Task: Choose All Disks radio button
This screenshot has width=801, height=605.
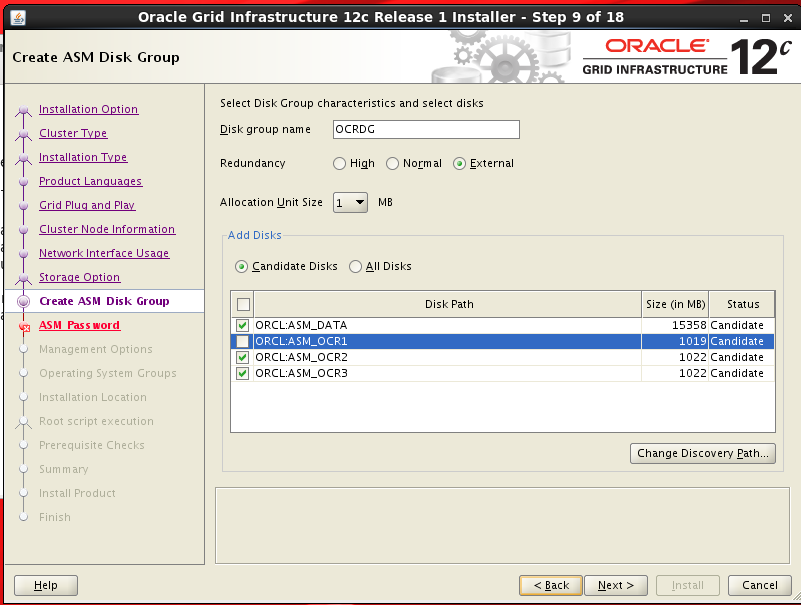Action: [x=355, y=267]
